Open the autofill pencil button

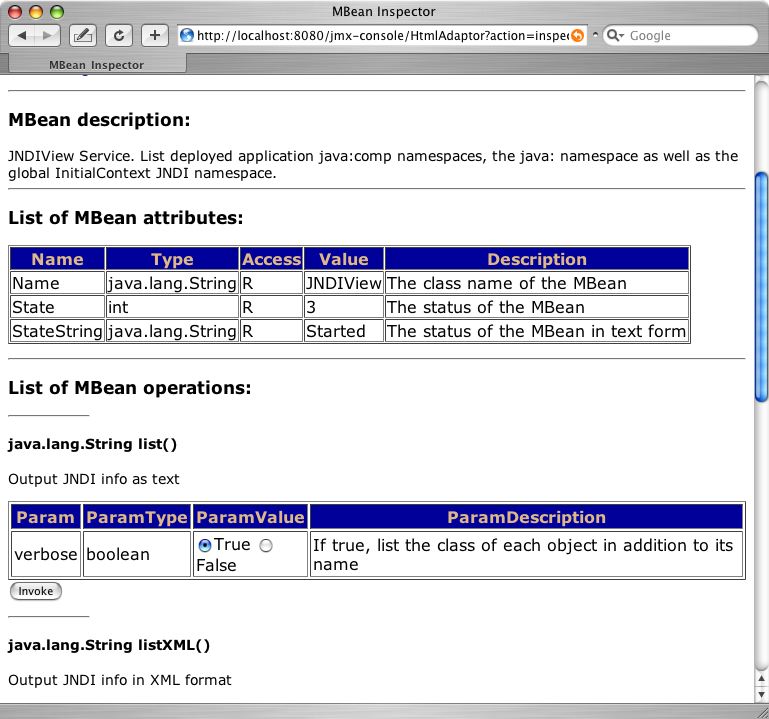click(82, 35)
